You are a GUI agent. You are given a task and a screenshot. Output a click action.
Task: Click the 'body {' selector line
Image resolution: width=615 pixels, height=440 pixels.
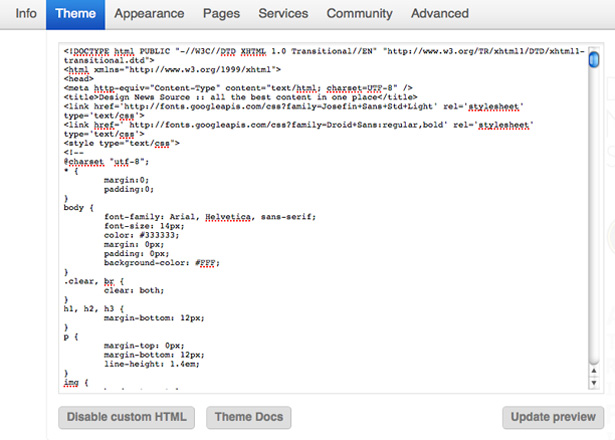point(79,207)
